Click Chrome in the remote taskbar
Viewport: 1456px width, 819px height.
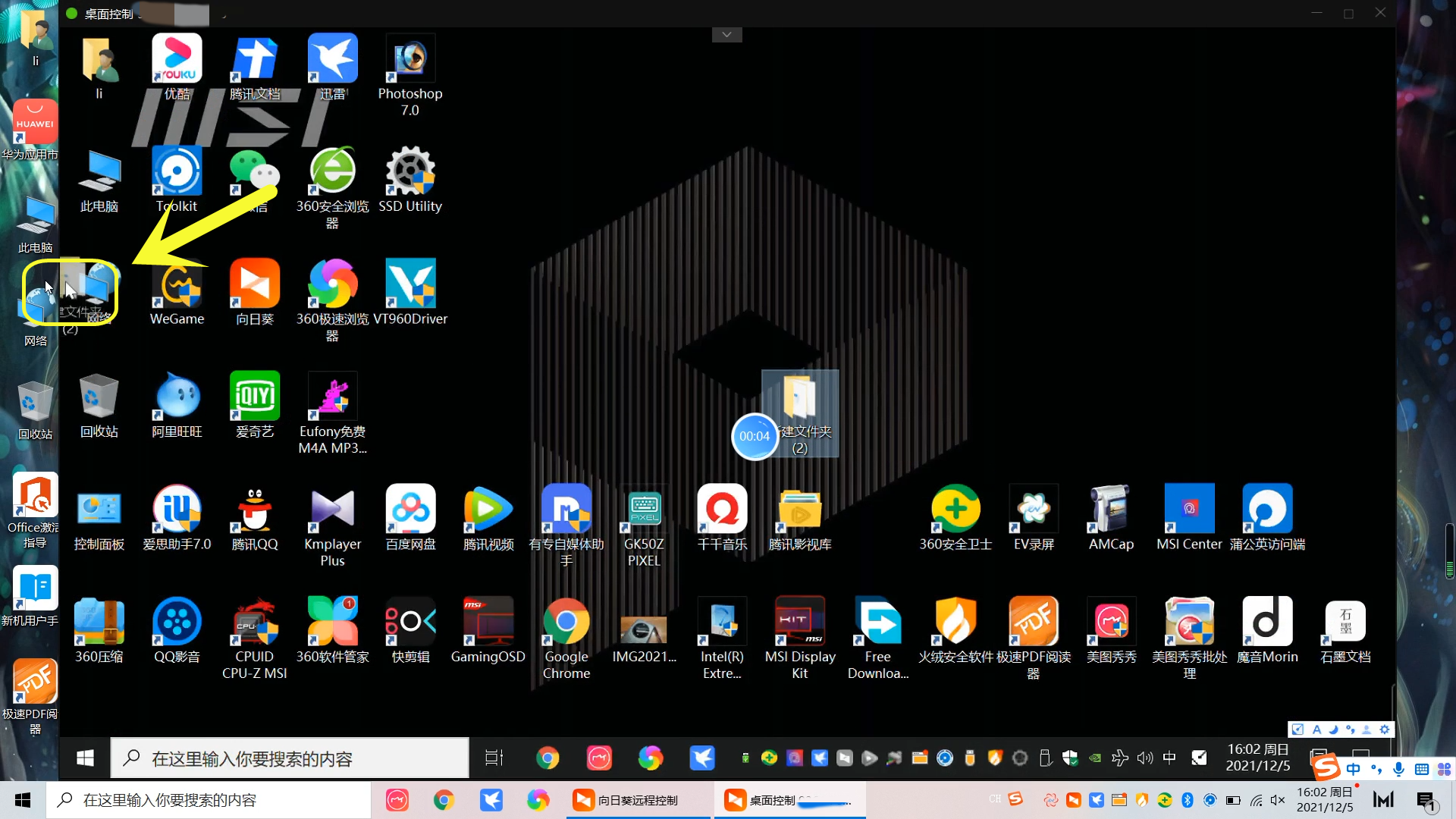tap(547, 758)
